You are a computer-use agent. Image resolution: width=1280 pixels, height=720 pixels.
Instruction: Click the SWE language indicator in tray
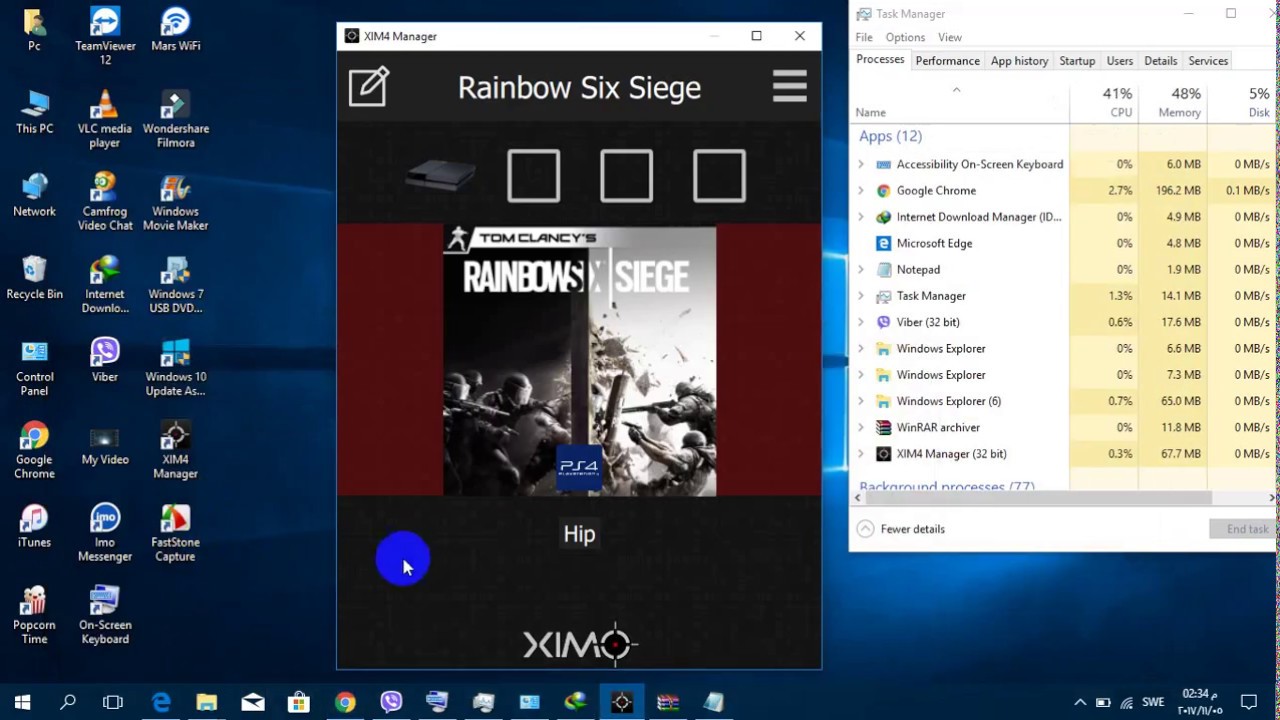[x=1152, y=702]
